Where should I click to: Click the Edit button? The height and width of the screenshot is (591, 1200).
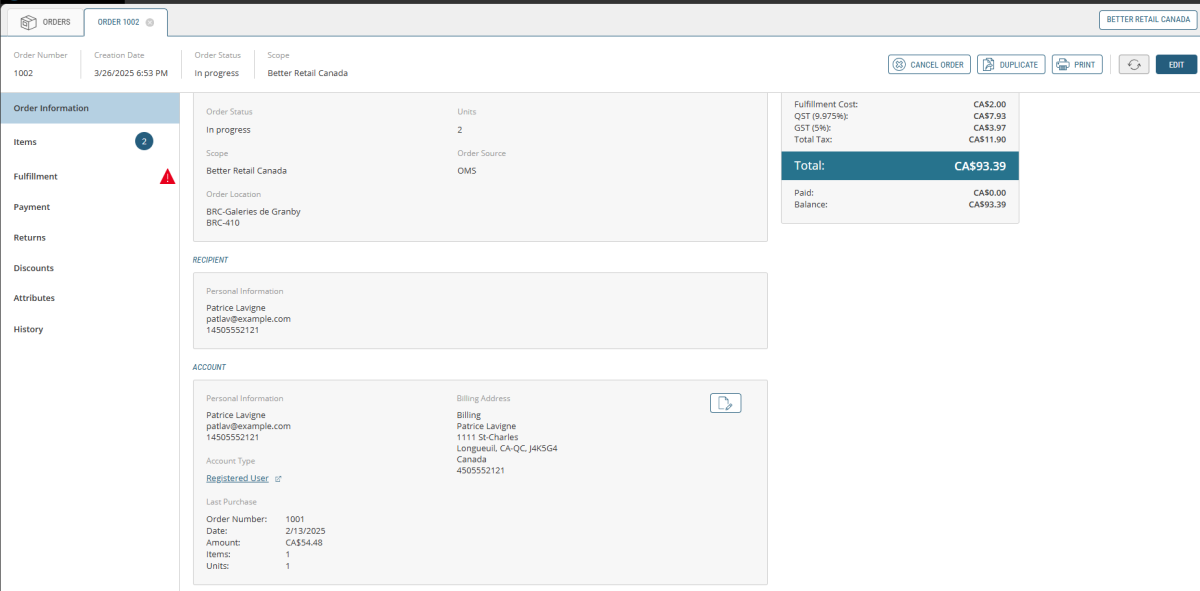pos(1176,64)
